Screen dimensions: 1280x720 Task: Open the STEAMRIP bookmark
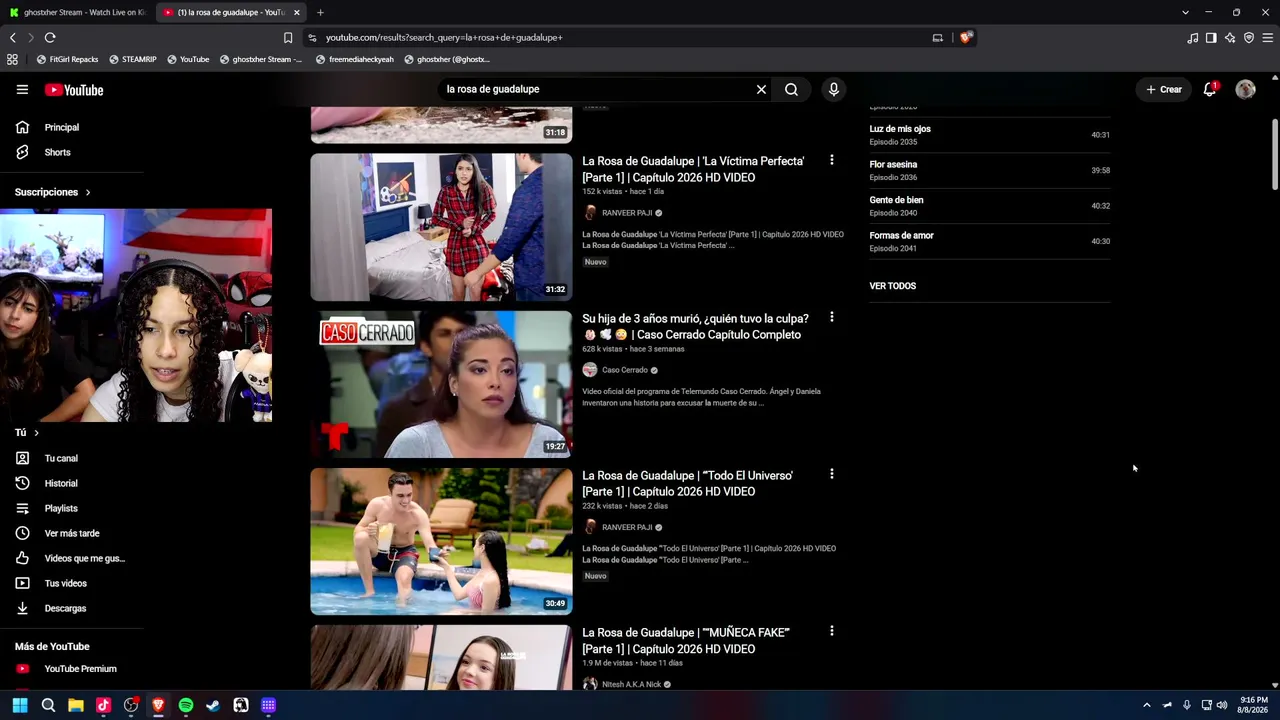(133, 59)
